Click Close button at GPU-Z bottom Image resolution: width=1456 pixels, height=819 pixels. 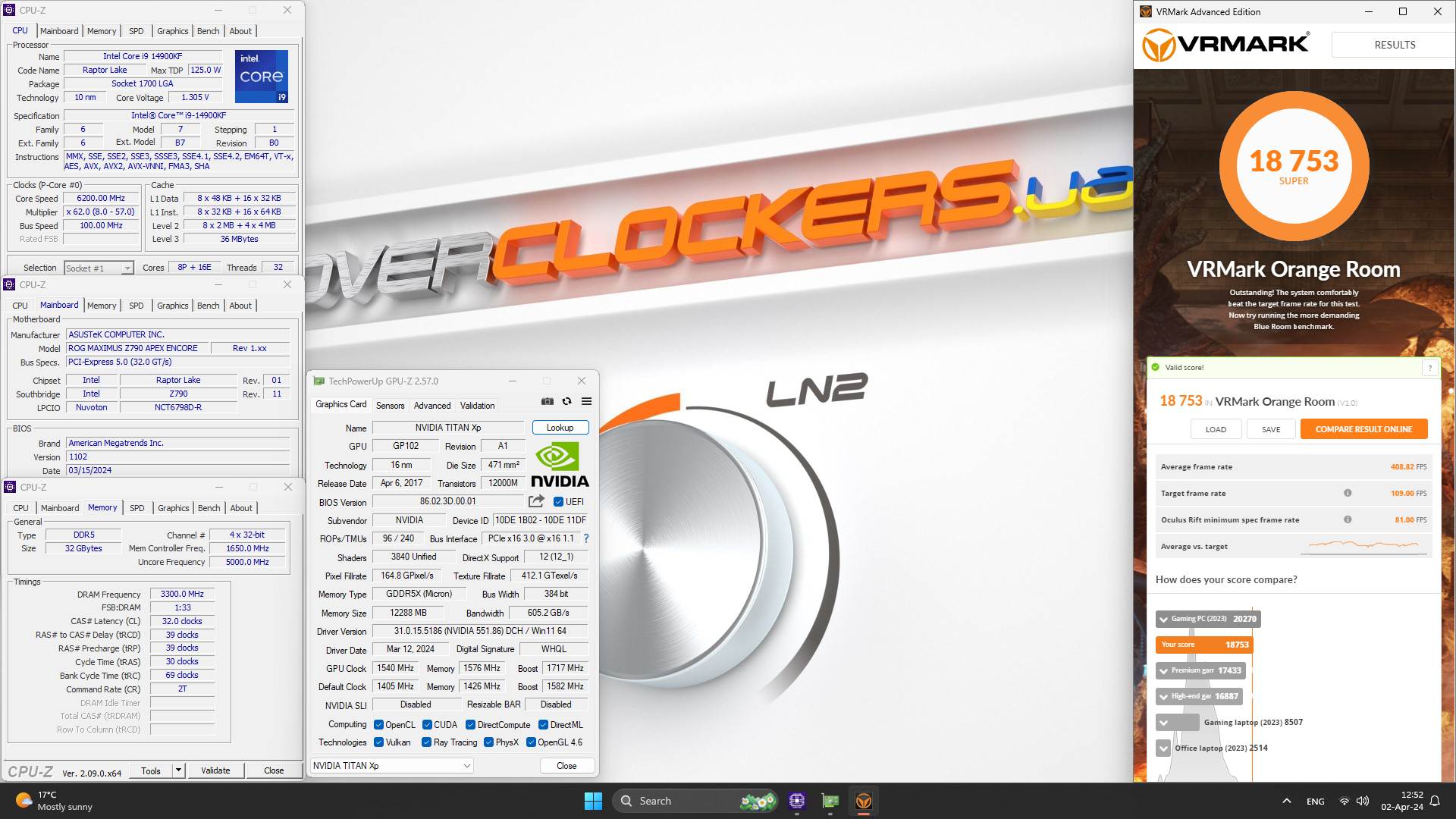(x=566, y=766)
